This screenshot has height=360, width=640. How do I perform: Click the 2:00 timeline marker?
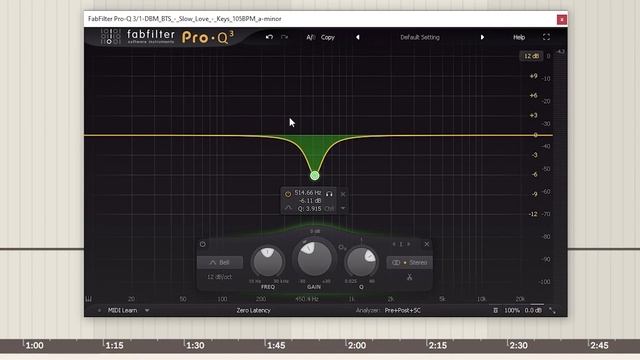click(357, 345)
